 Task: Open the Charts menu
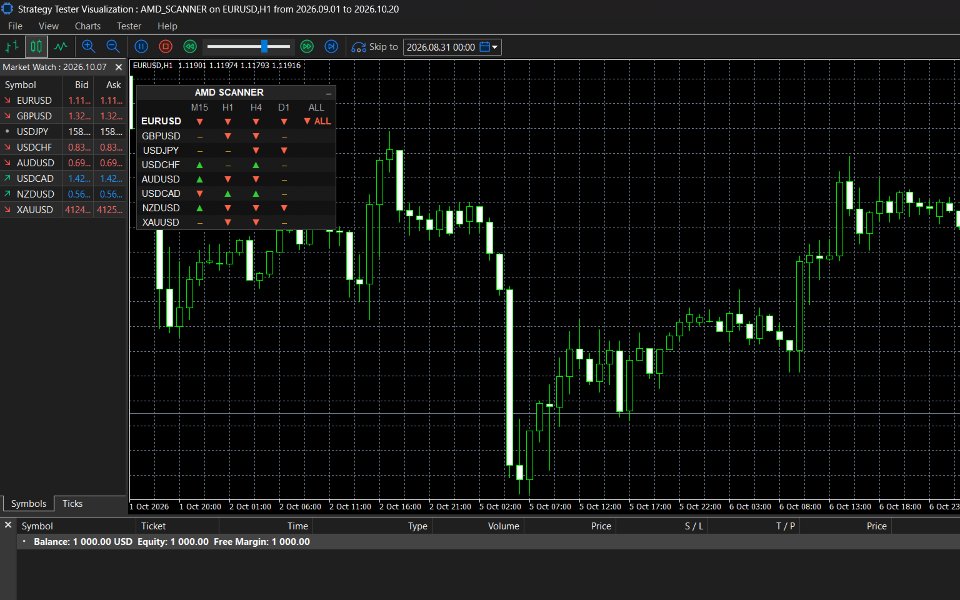point(88,26)
